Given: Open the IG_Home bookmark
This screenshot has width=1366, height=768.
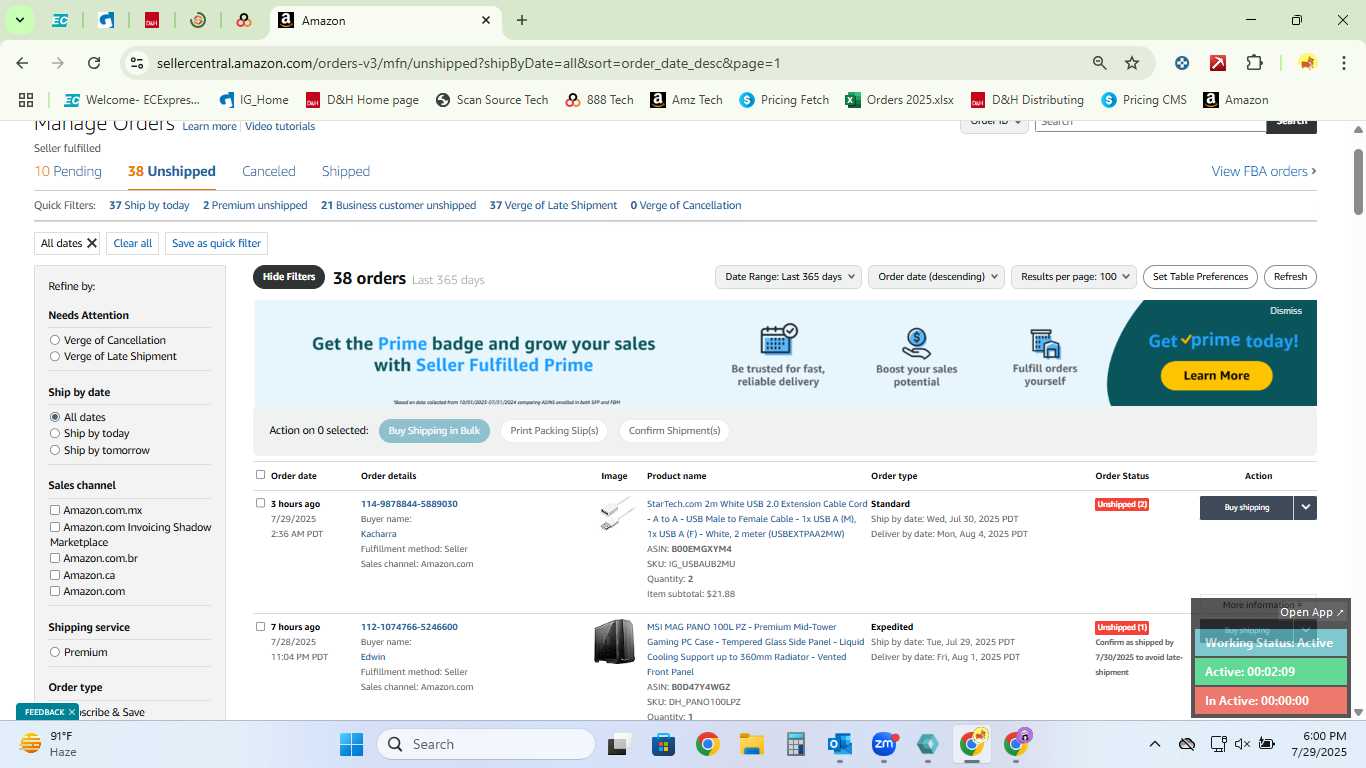Looking at the screenshot, I should tap(254, 100).
